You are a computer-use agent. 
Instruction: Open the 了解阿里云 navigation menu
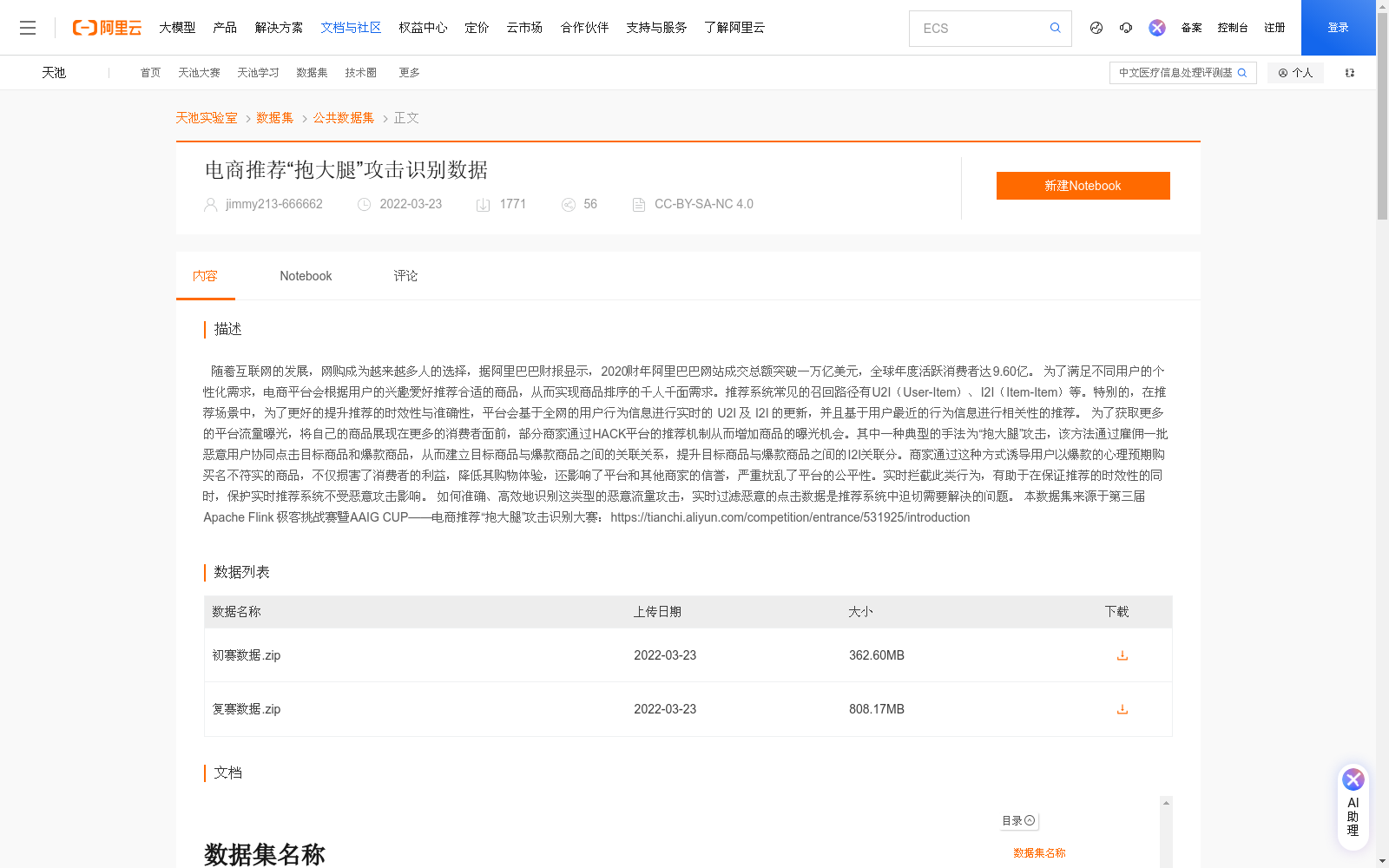[734, 28]
